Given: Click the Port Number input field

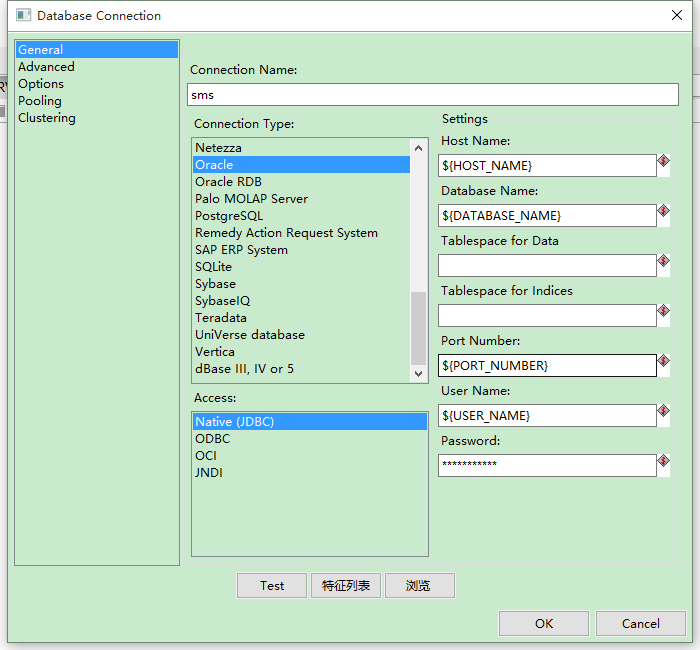Looking at the screenshot, I should tap(547, 366).
